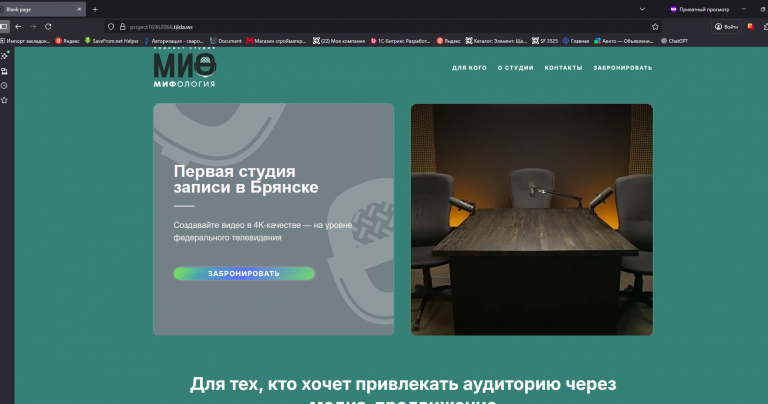This screenshot has height=404, width=768.
Task: Click the podcast studio photo
Action: click(x=531, y=219)
